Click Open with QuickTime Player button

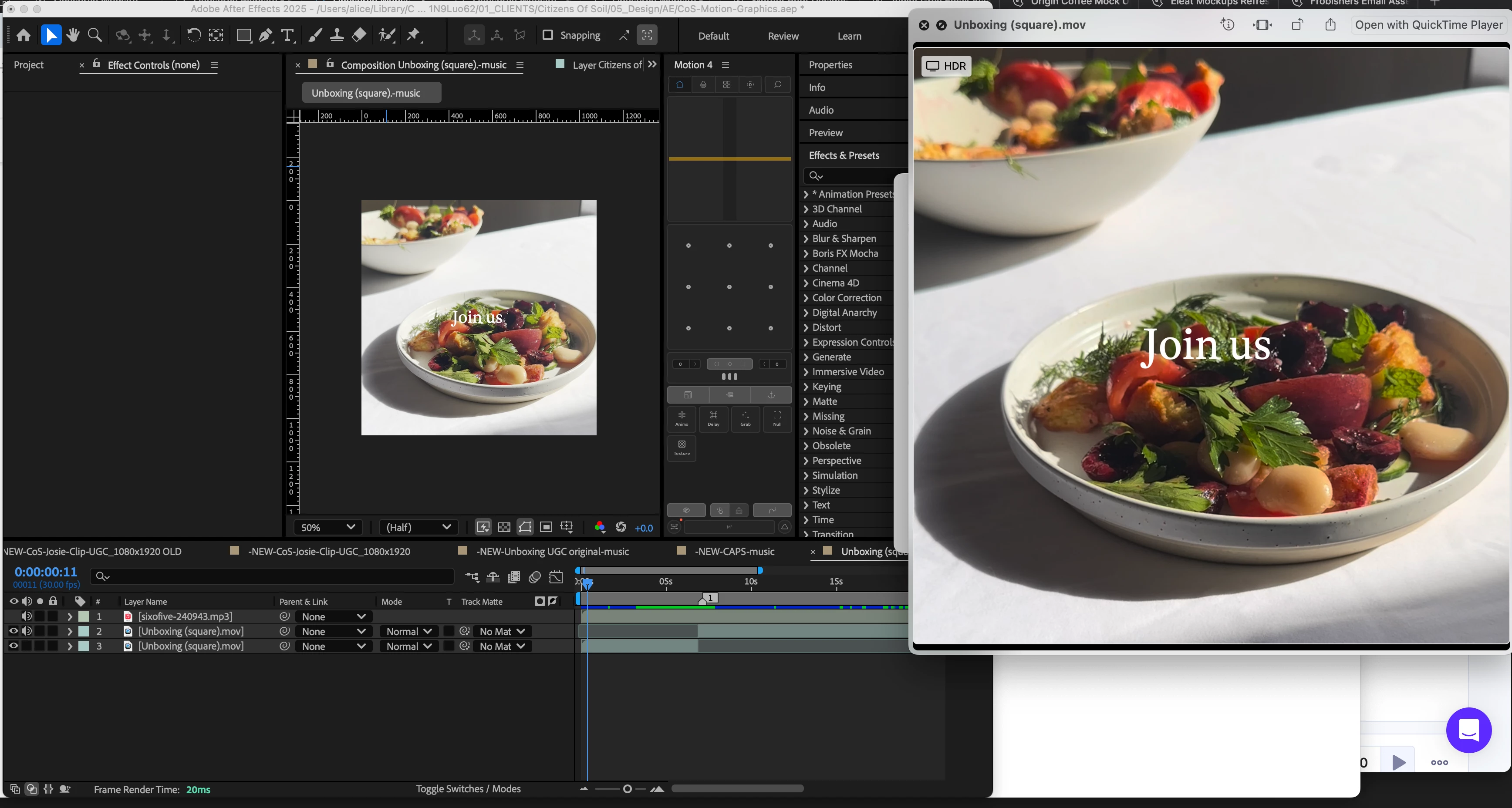point(1428,25)
